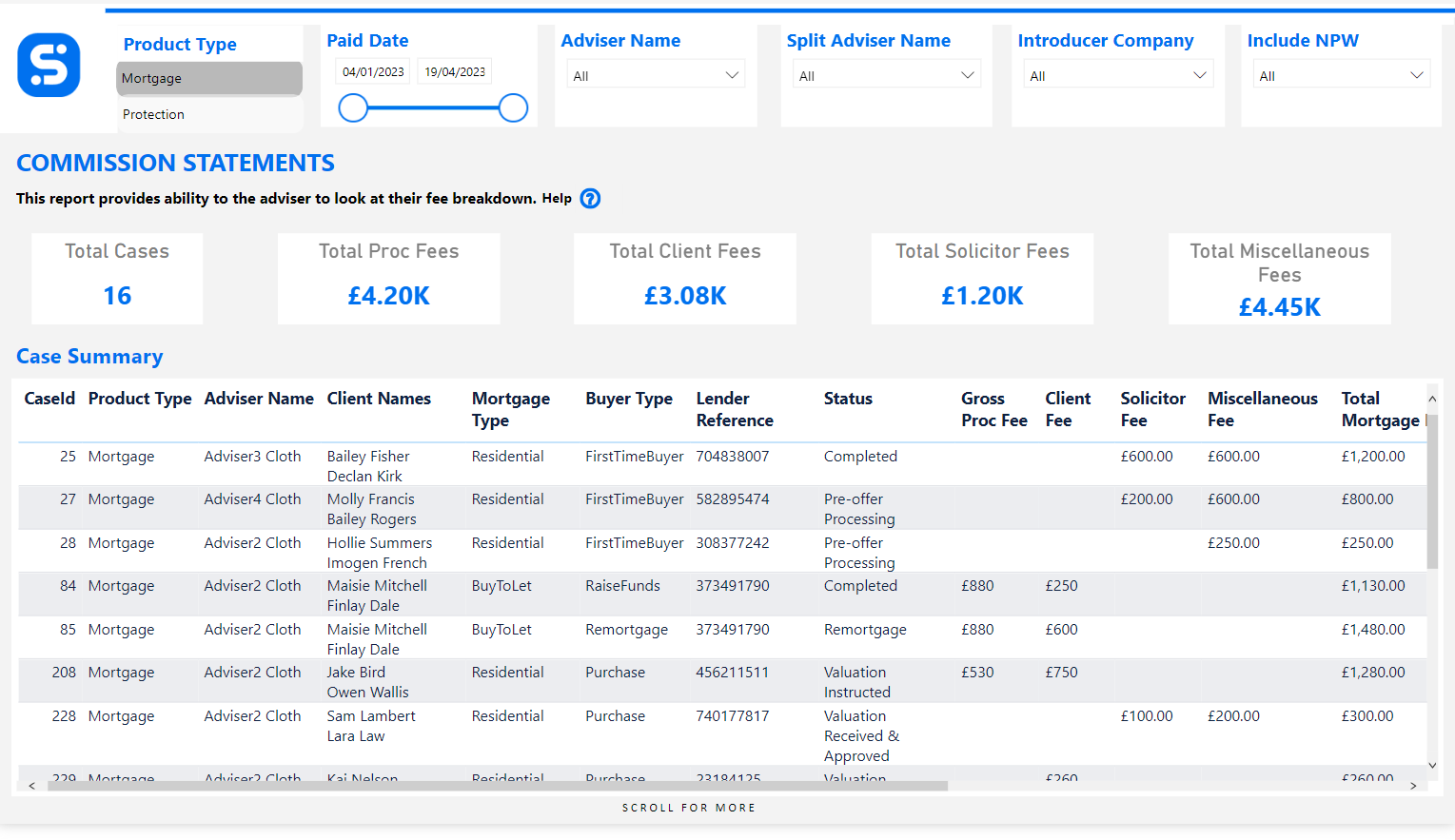The width and height of the screenshot is (1455, 840).
Task: Sort by the Miscellaneous Fee column header
Action: click(1263, 409)
